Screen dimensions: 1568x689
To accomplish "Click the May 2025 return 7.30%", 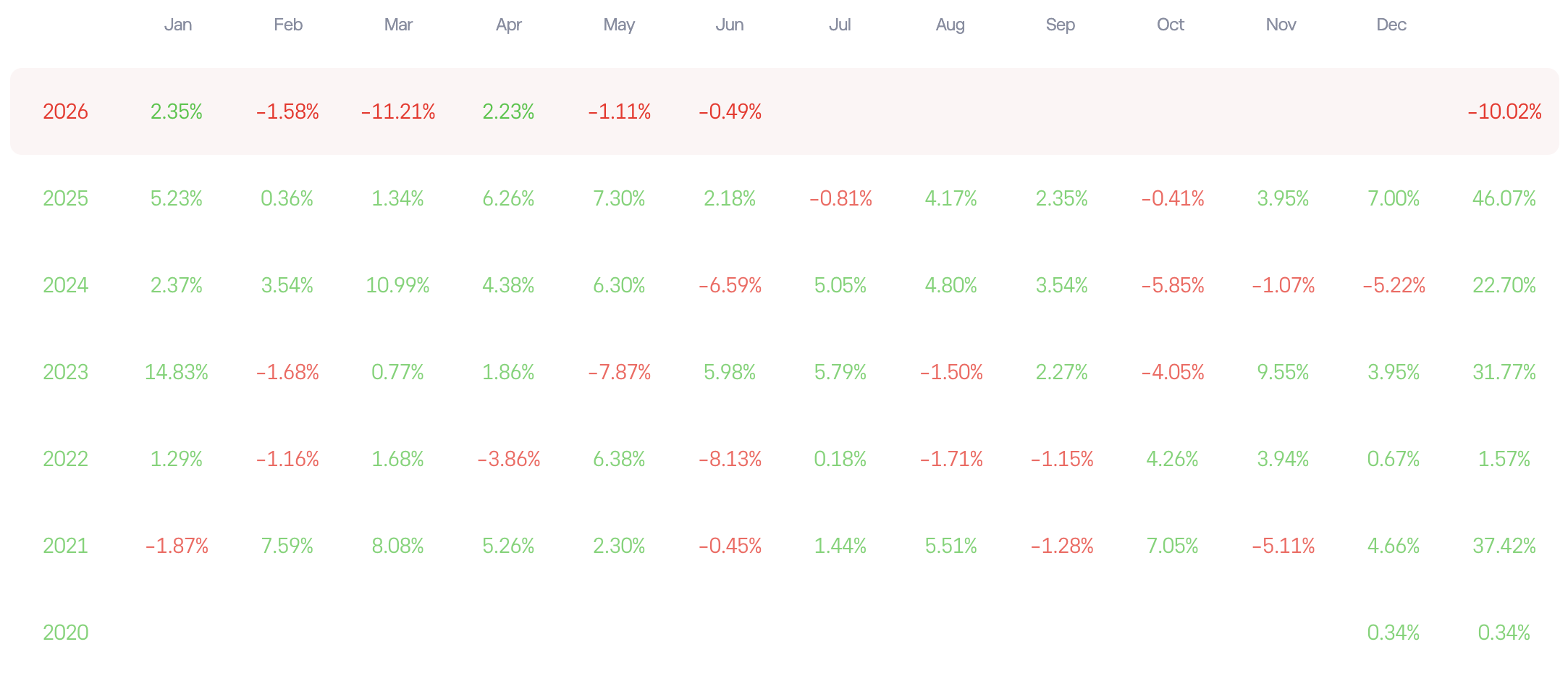I will [x=619, y=198].
